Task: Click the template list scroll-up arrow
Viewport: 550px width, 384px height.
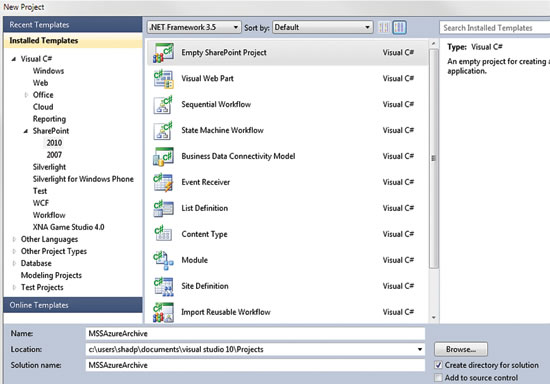Action: [434, 44]
